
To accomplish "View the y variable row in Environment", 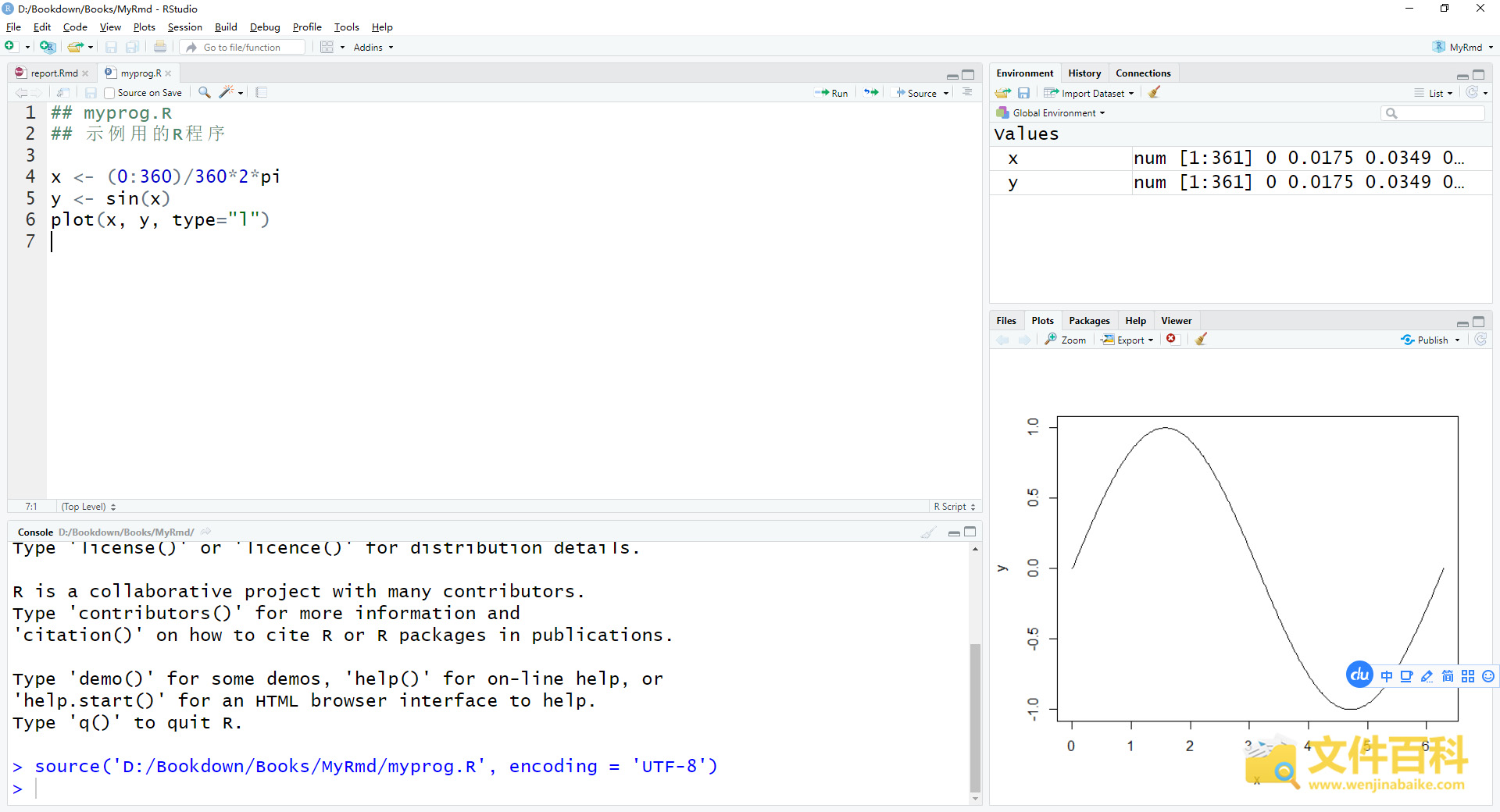I will click(x=1241, y=183).
